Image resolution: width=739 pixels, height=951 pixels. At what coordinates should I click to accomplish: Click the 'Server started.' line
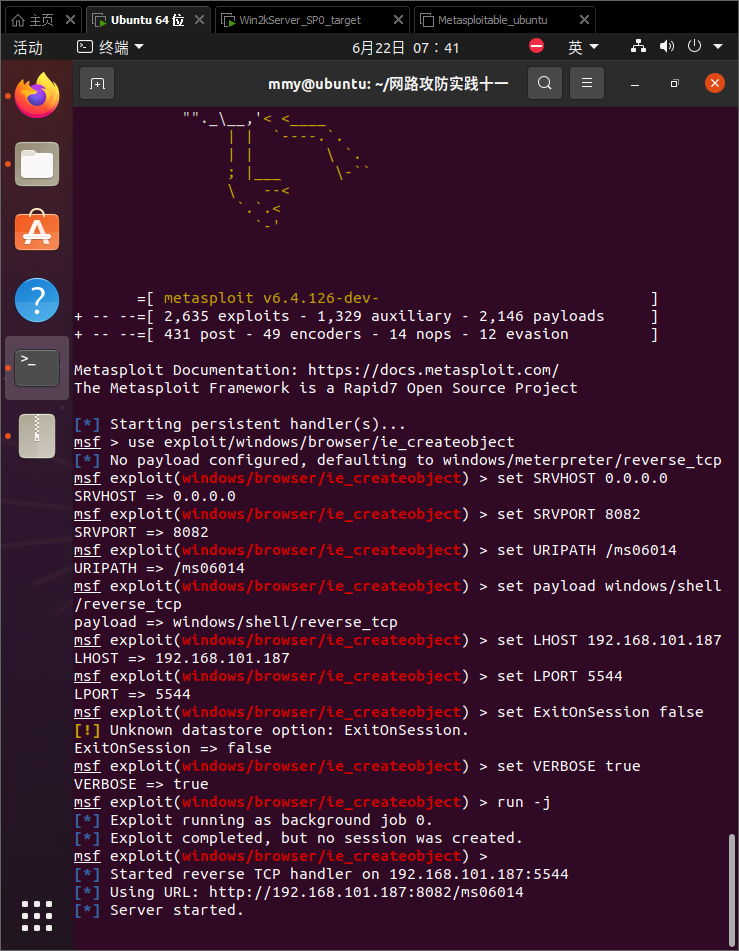pyautogui.click(x=177, y=910)
